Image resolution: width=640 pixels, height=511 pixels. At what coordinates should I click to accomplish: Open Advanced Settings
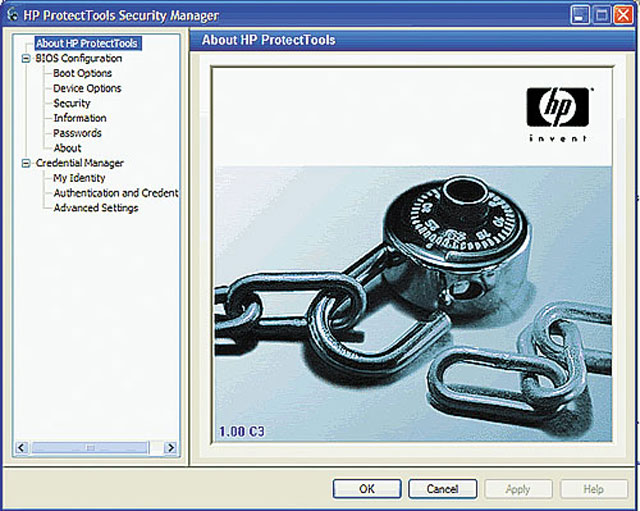pos(96,208)
